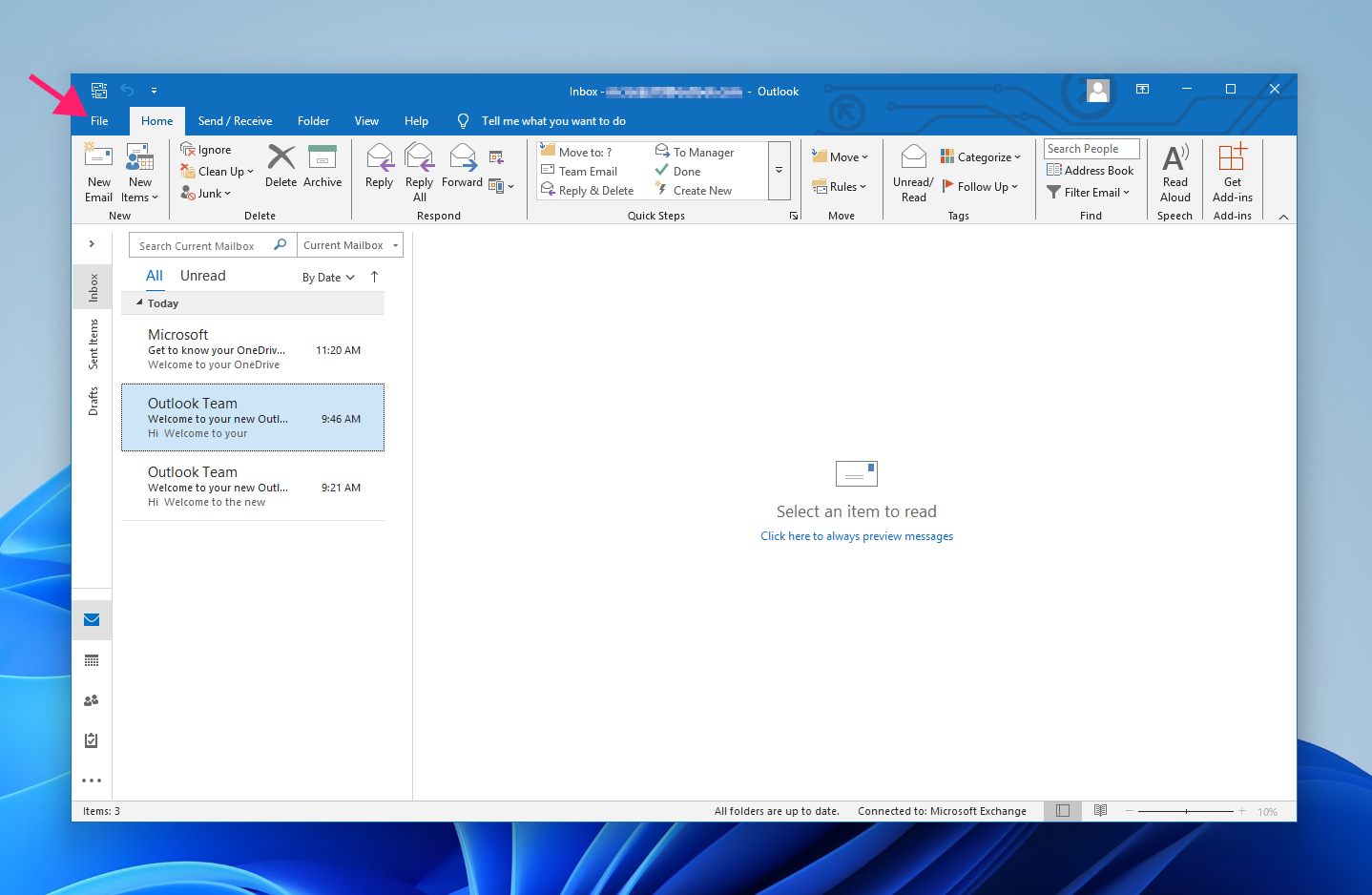Open the Follow Up flag dropdown
Viewport: 1372px width, 895px height.
click(x=980, y=187)
